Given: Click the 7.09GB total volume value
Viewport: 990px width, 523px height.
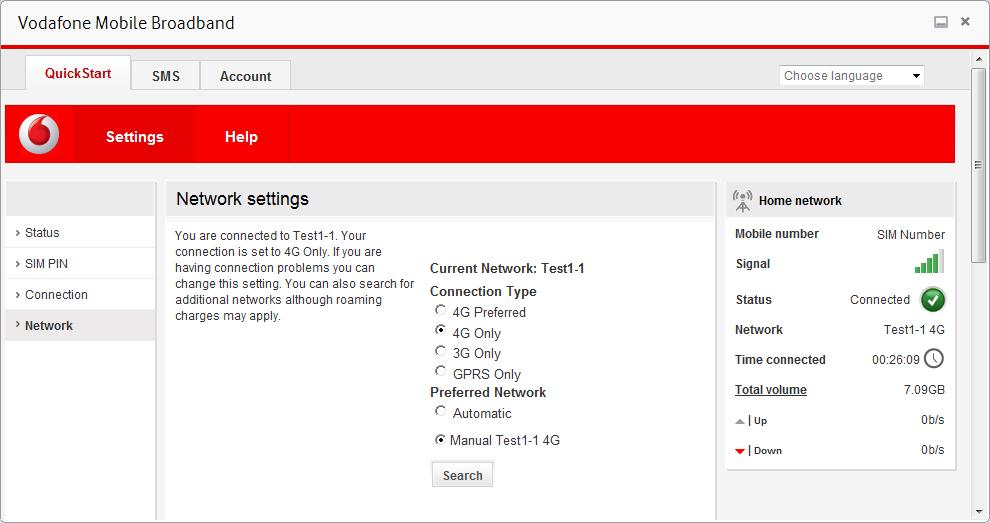Looking at the screenshot, I should pyautogui.click(x=924, y=390).
